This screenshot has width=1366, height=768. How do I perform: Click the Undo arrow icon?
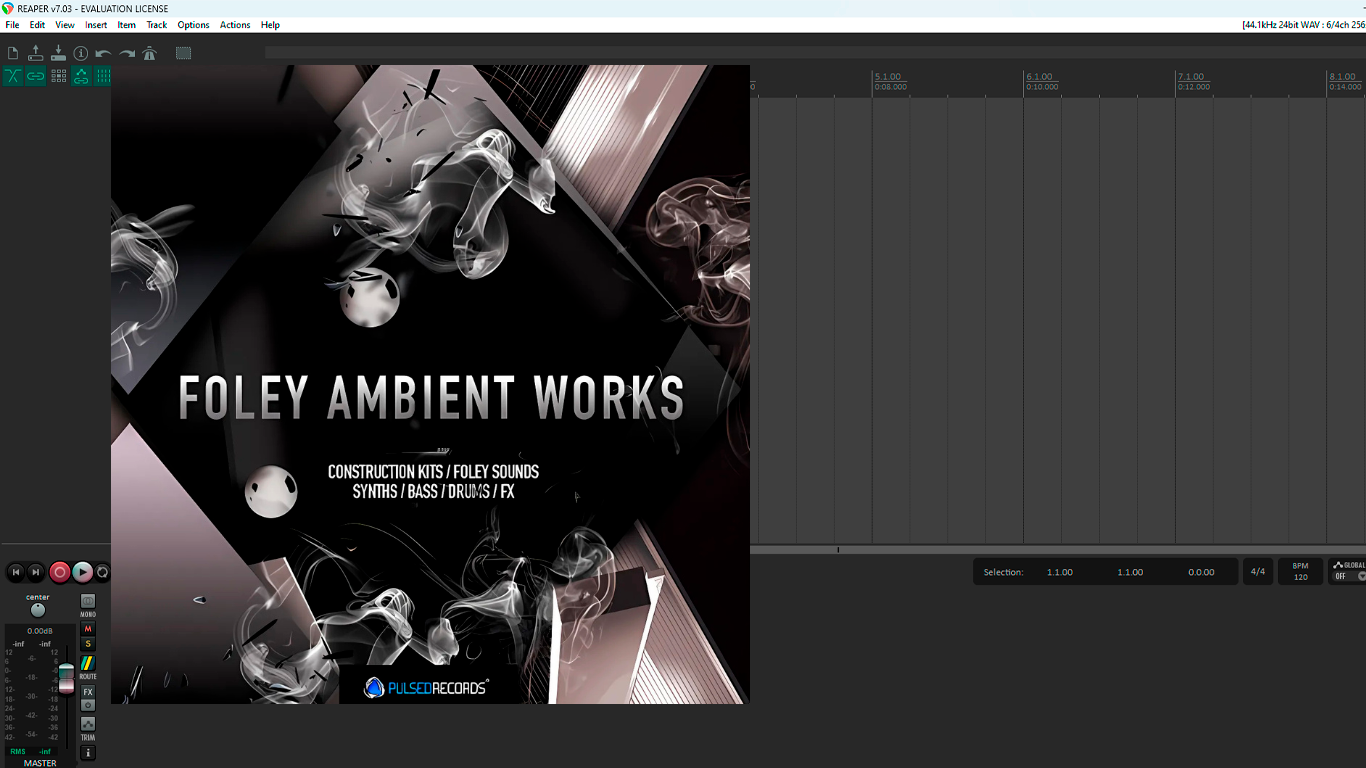(103, 53)
